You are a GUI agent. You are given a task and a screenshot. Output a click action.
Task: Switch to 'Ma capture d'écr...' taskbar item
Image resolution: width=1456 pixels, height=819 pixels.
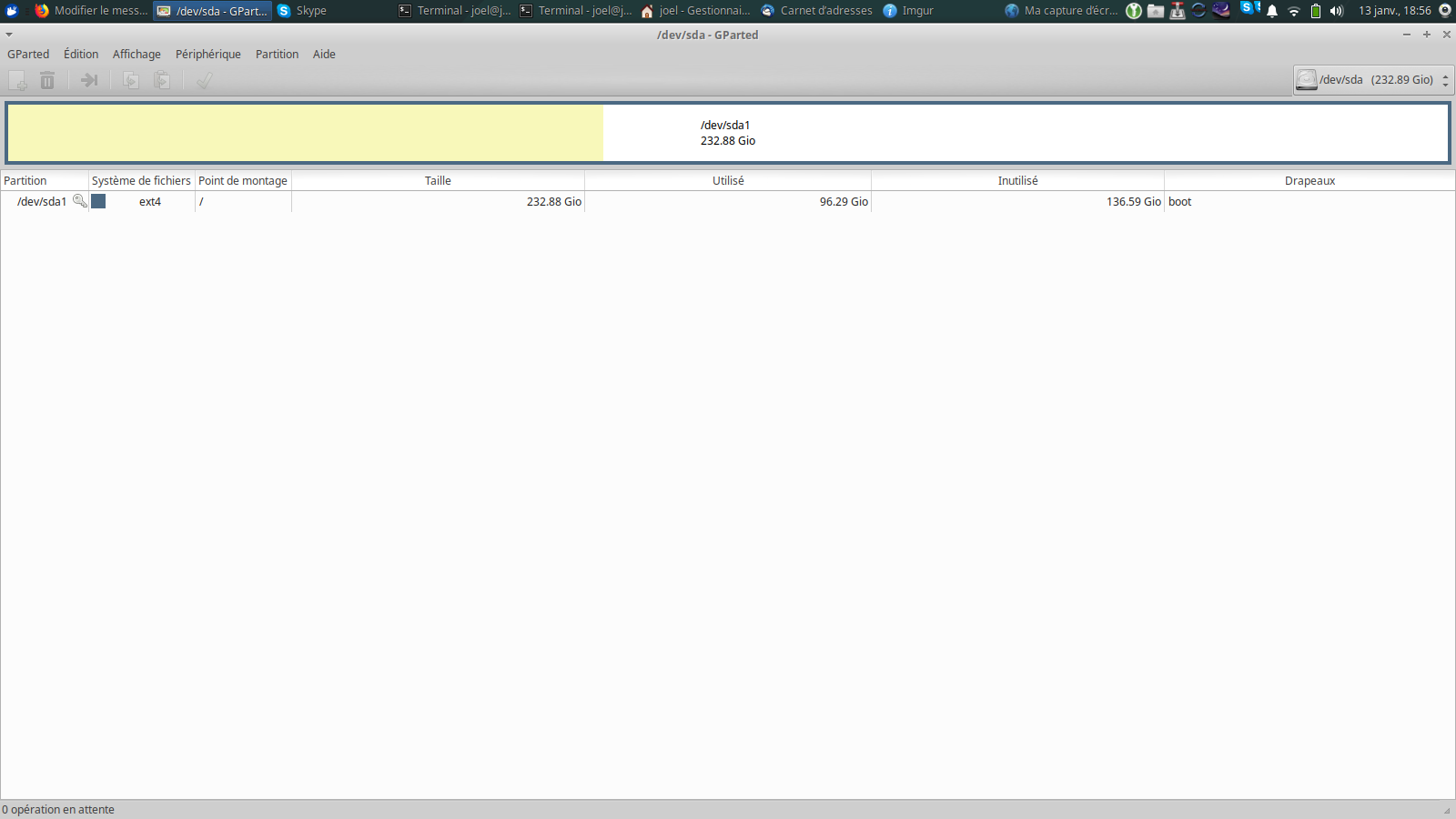click(x=1061, y=11)
